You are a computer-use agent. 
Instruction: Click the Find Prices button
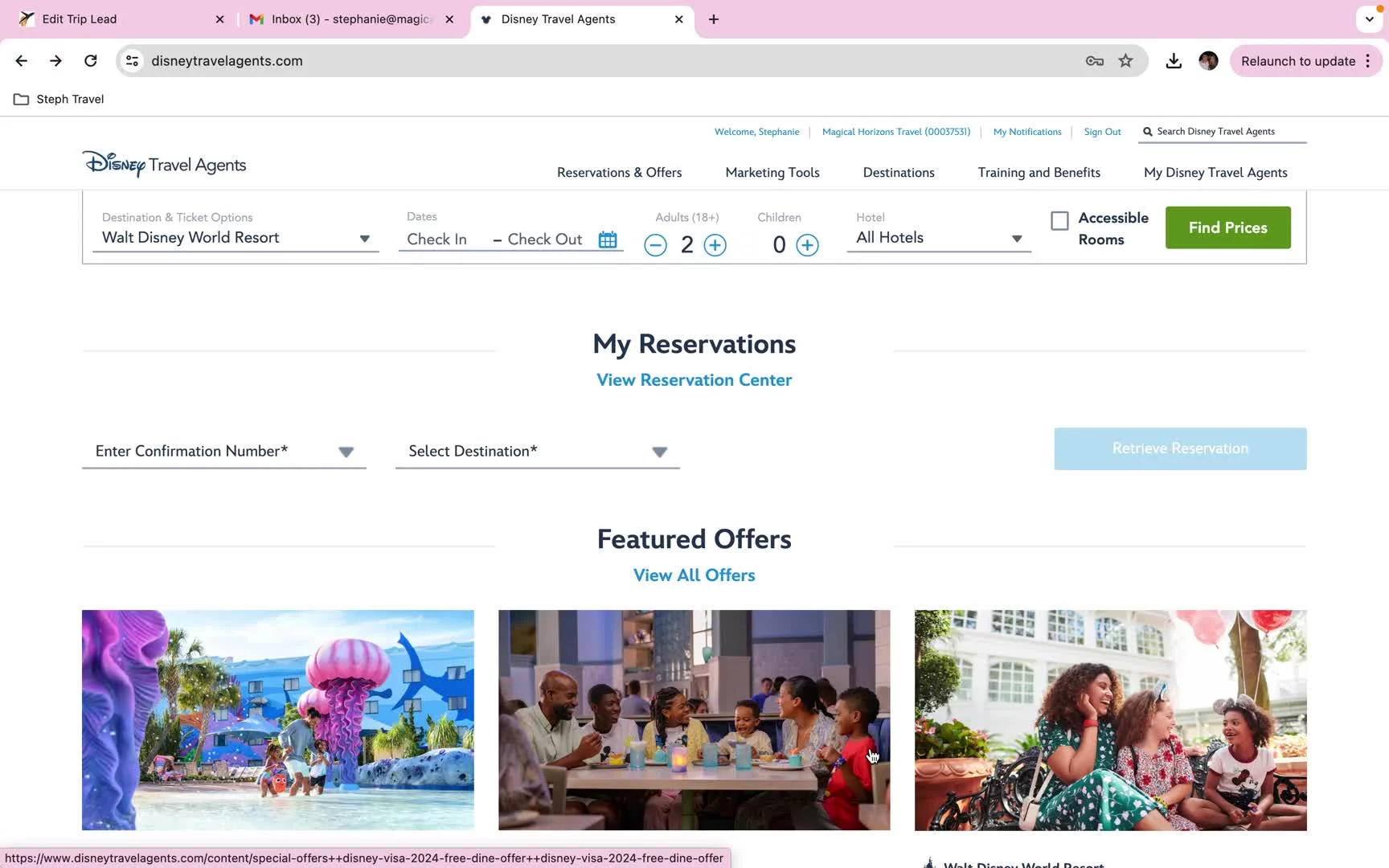click(x=1227, y=227)
